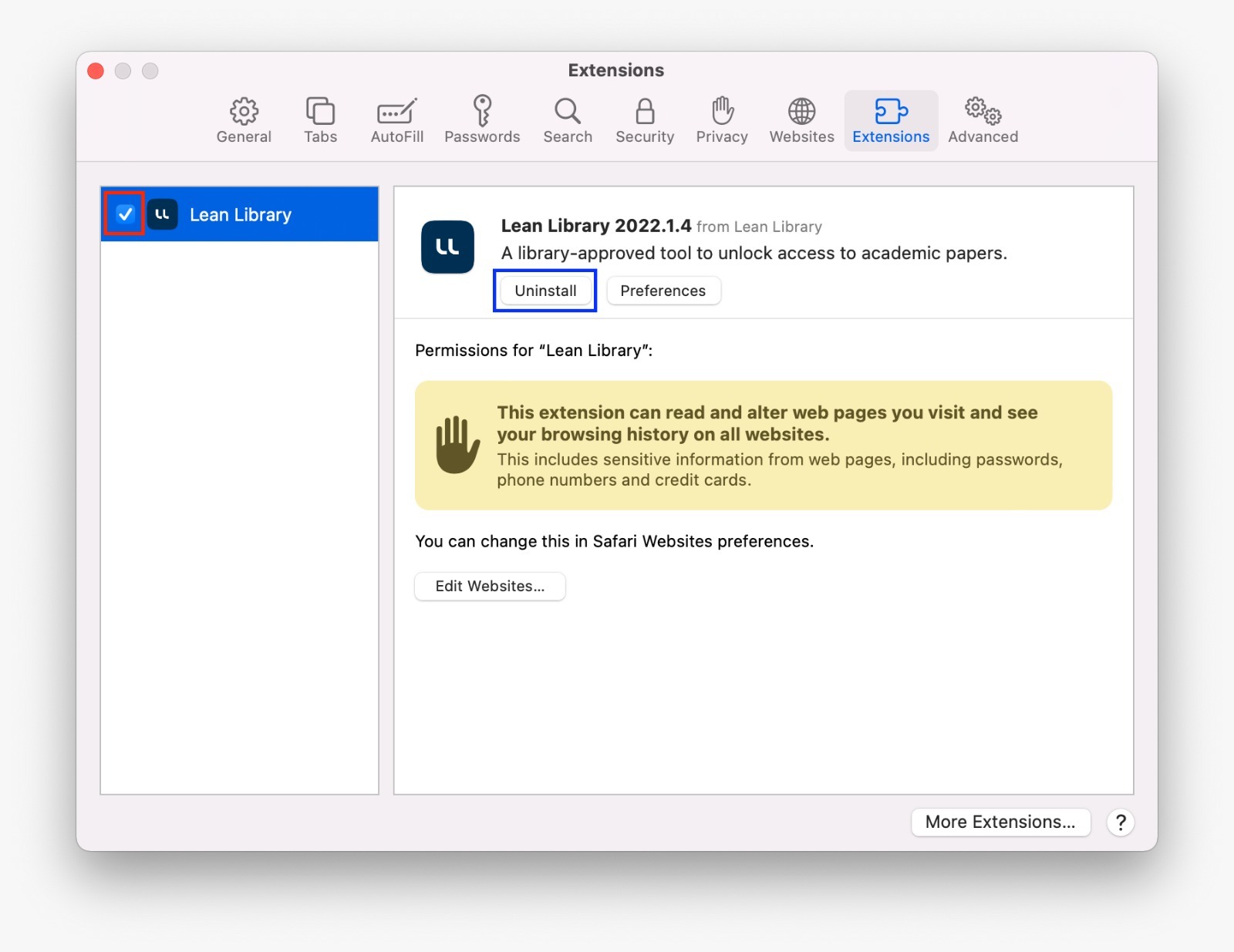
Task: Open the Advanced preferences pane
Action: pyautogui.click(x=983, y=121)
